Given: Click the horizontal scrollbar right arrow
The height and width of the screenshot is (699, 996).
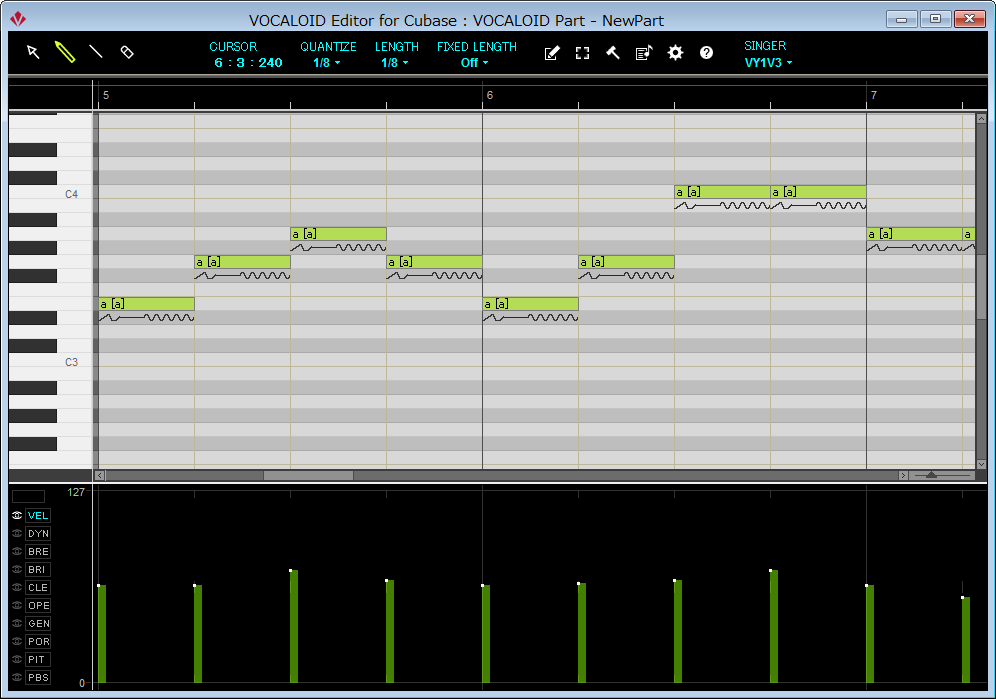Looking at the screenshot, I should tap(903, 475).
